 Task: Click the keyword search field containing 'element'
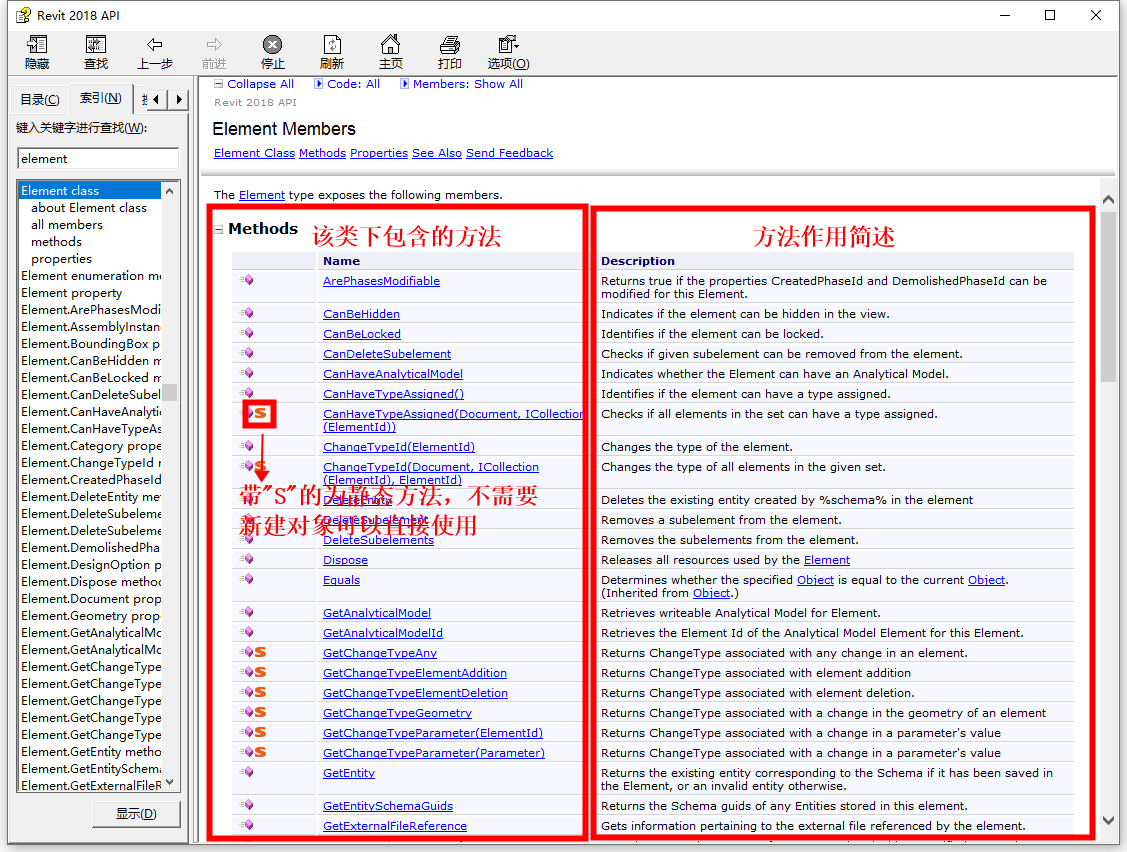click(x=98, y=159)
